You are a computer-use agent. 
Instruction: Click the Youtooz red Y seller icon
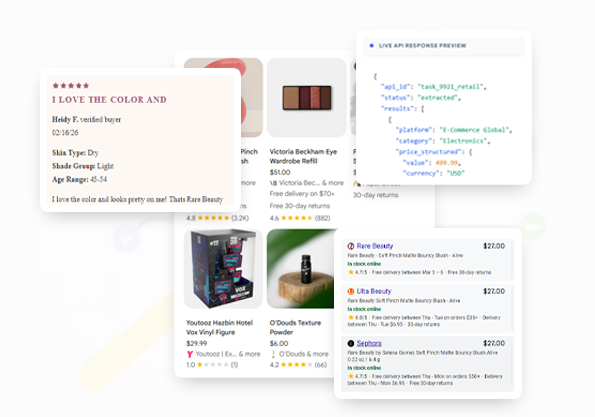point(190,354)
